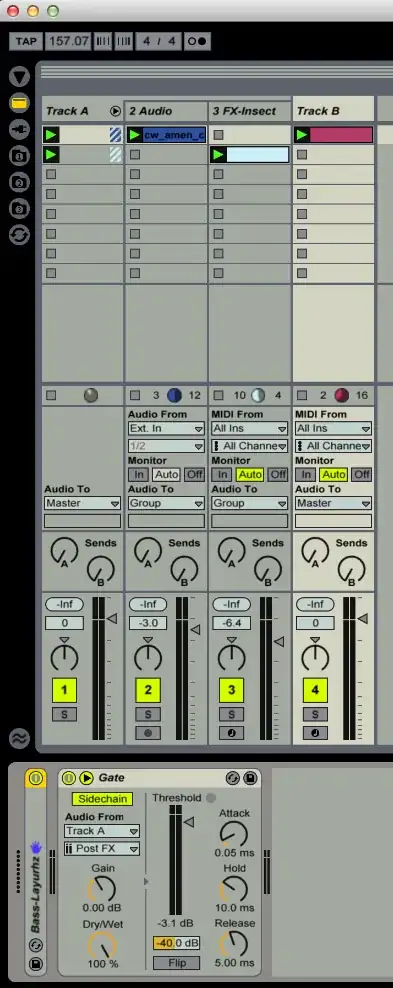Toggle Track B activator button 4

coord(315,690)
